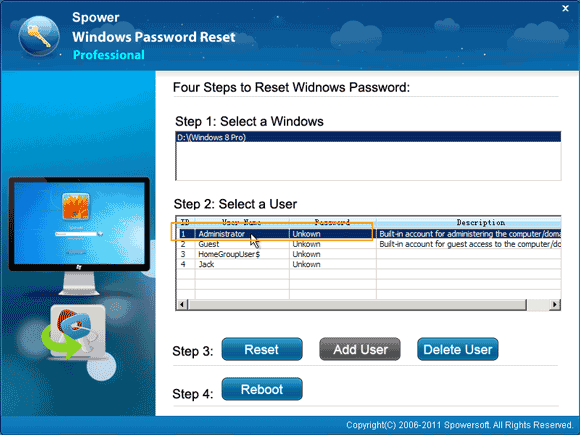Click the ID column header
This screenshot has width=580, height=435.
[186, 222]
